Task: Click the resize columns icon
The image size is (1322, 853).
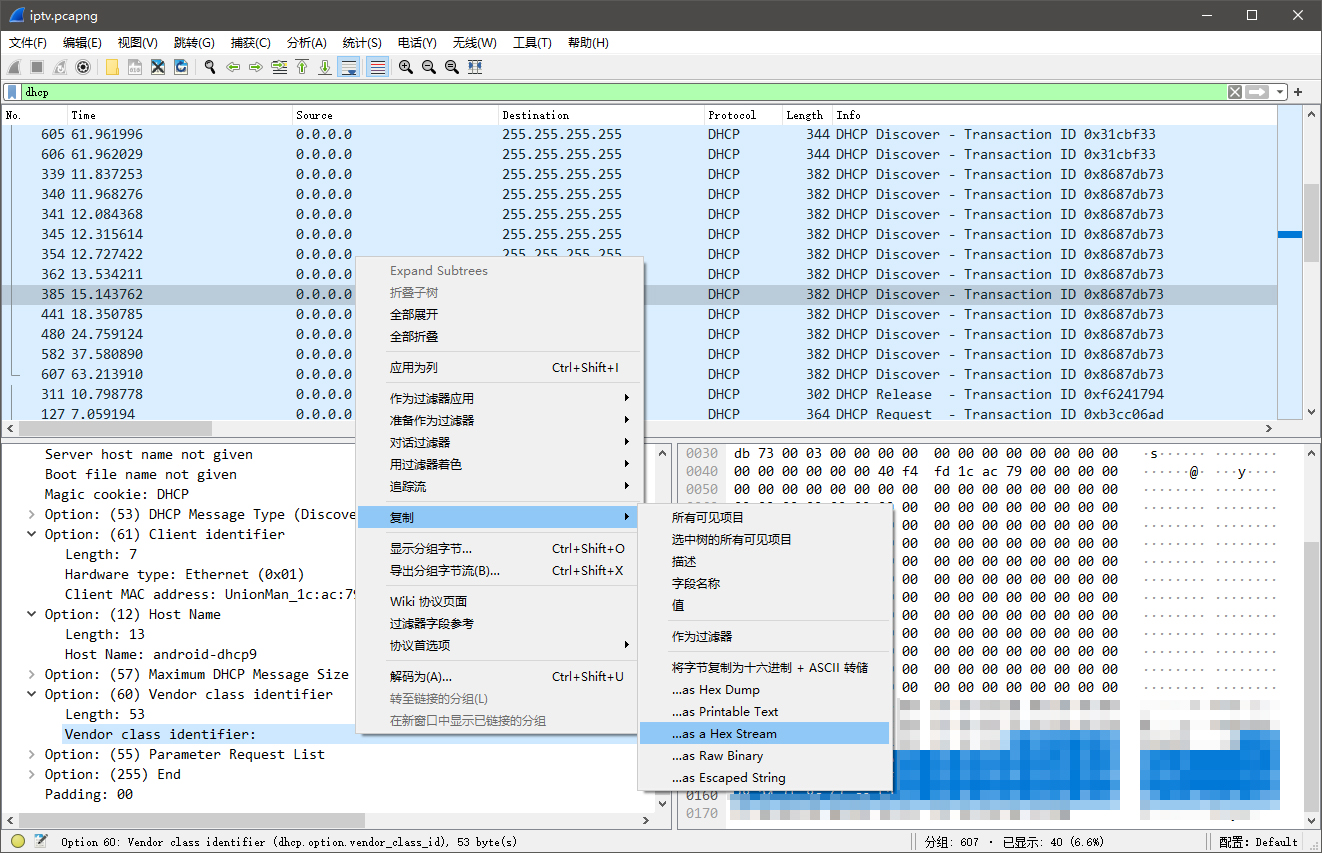Action: pos(475,67)
